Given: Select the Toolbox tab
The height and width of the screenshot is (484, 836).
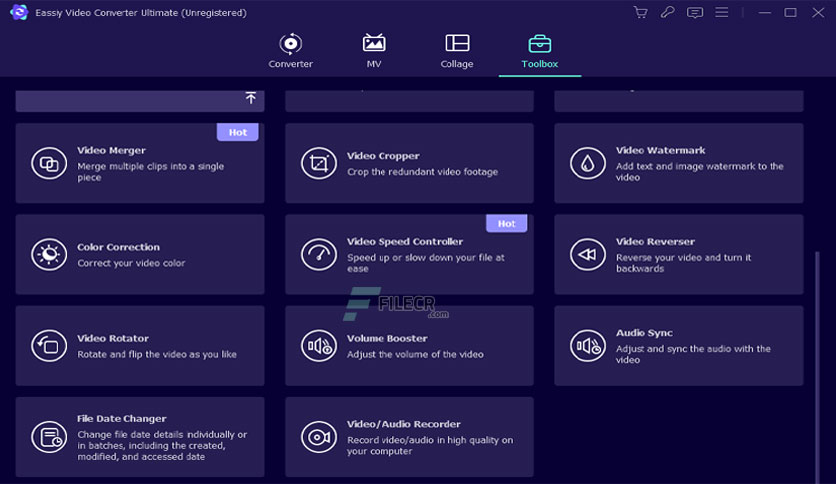Looking at the screenshot, I should 540,51.
